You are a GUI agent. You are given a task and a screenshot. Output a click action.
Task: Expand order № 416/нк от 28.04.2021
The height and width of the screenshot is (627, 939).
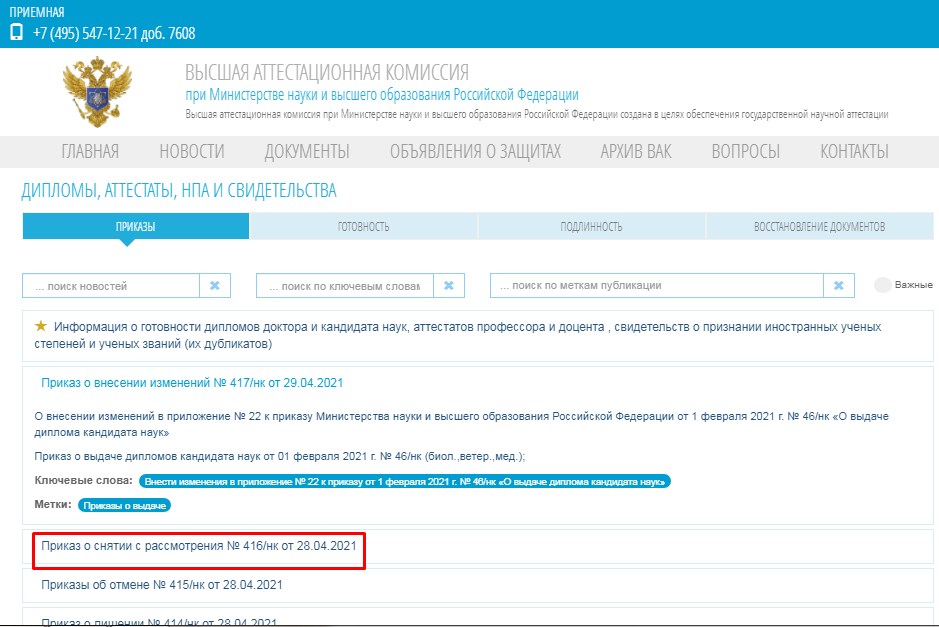pos(198,546)
